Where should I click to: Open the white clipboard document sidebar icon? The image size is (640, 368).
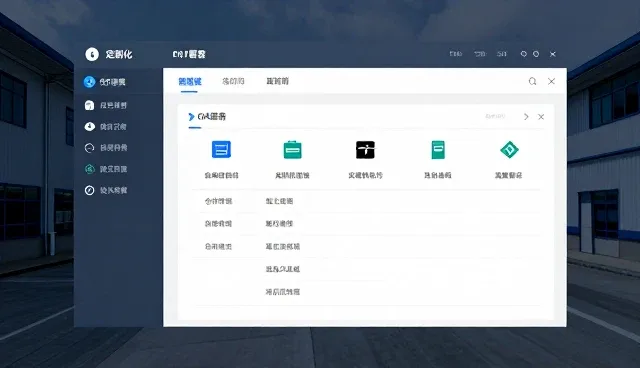[x=89, y=105]
